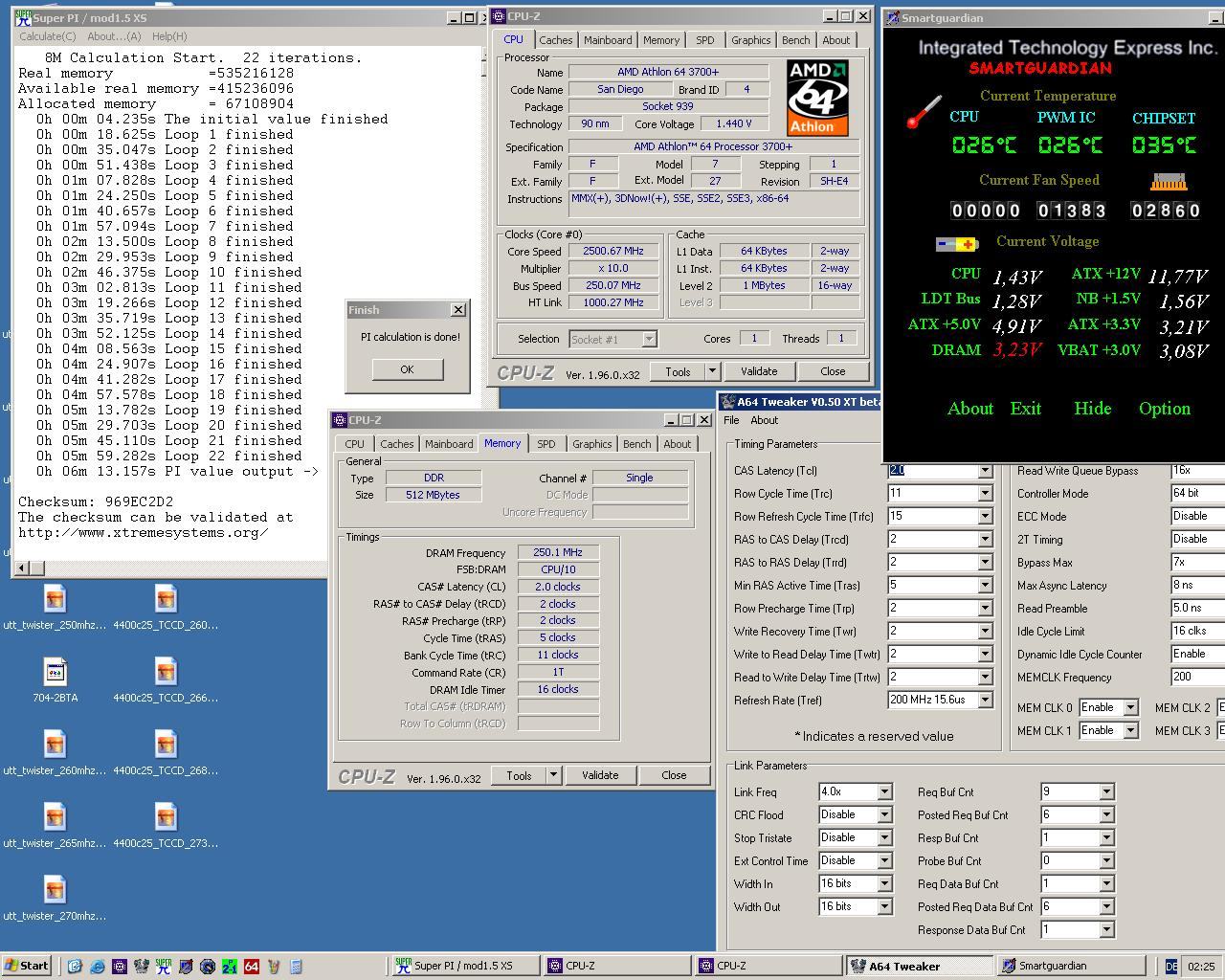Switch to Smartguardian taskbar button
Image resolution: width=1225 pixels, height=980 pixels.
click(x=1071, y=967)
